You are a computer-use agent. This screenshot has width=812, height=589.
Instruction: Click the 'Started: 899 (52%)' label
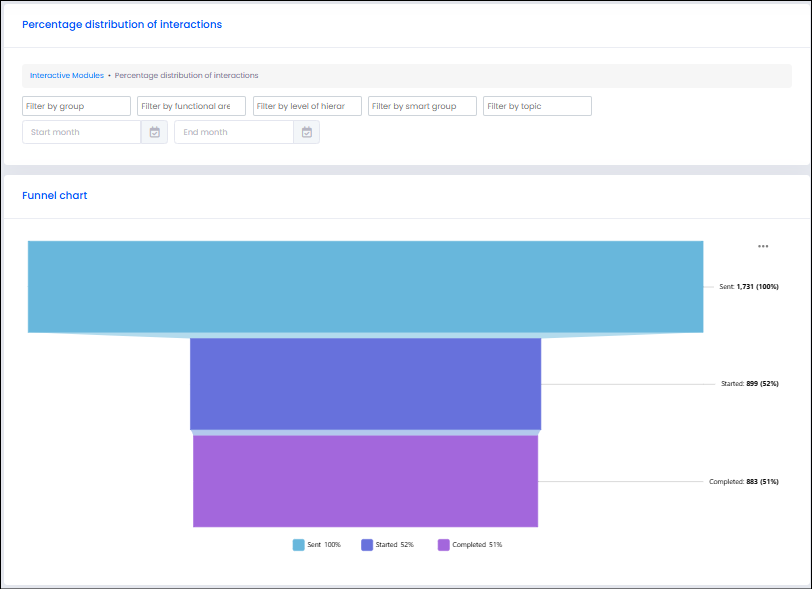tap(750, 384)
